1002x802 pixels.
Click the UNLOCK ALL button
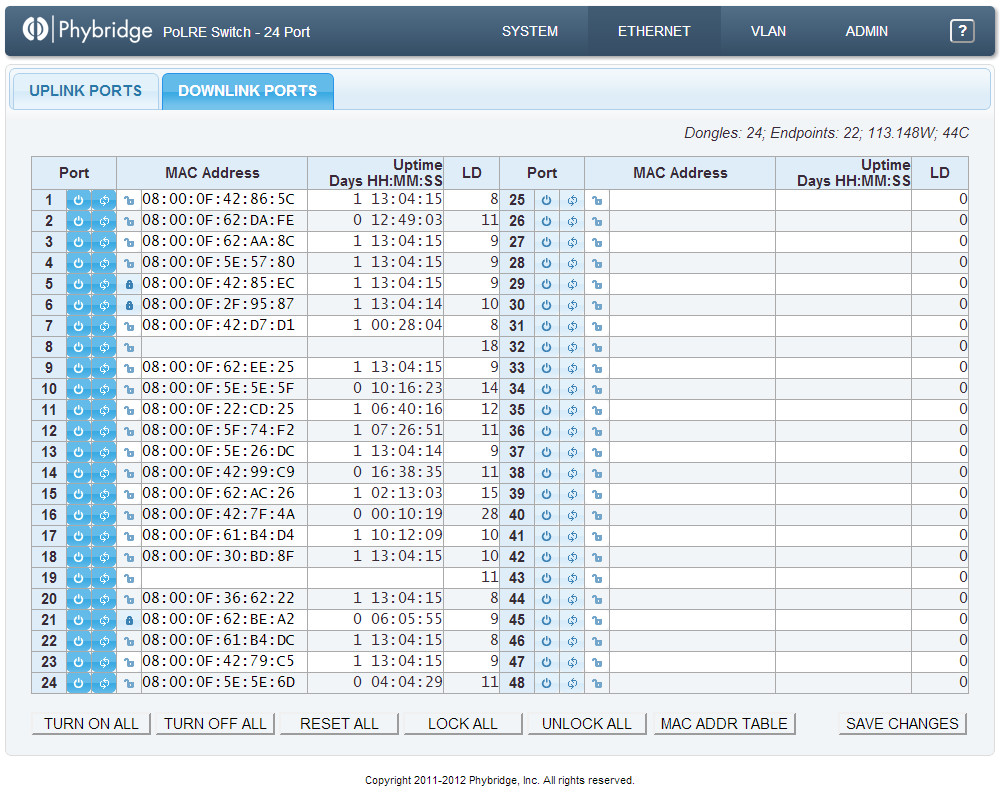coord(587,723)
